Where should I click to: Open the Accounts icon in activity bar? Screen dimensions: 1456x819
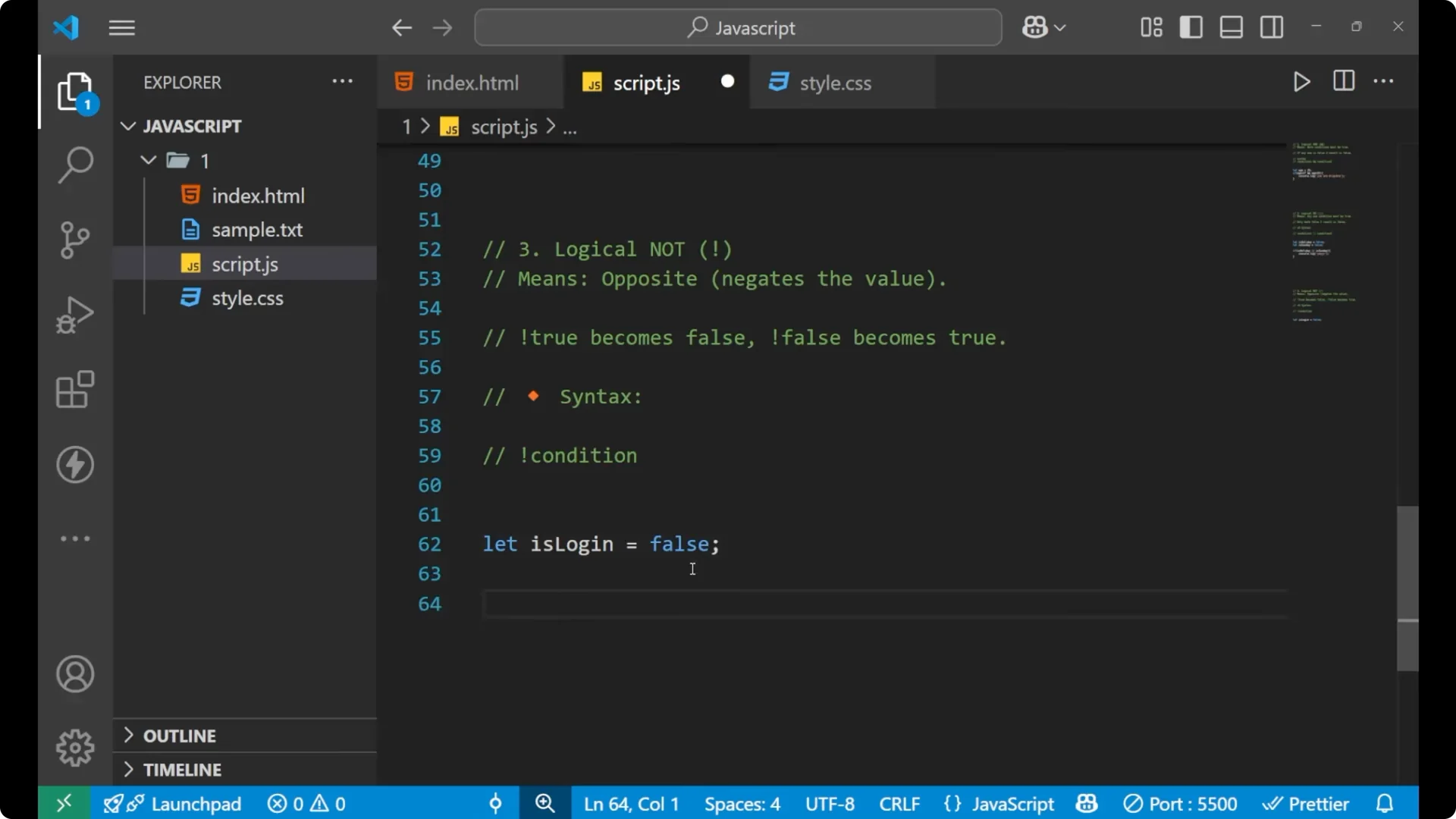click(74, 674)
